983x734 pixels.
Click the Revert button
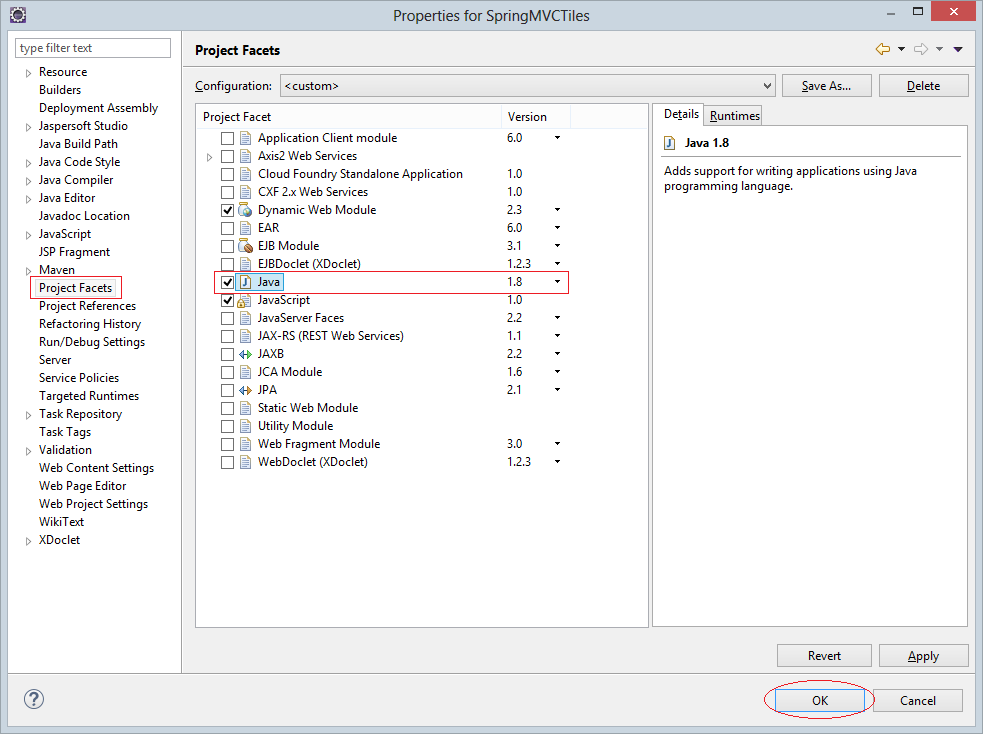pos(824,656)
